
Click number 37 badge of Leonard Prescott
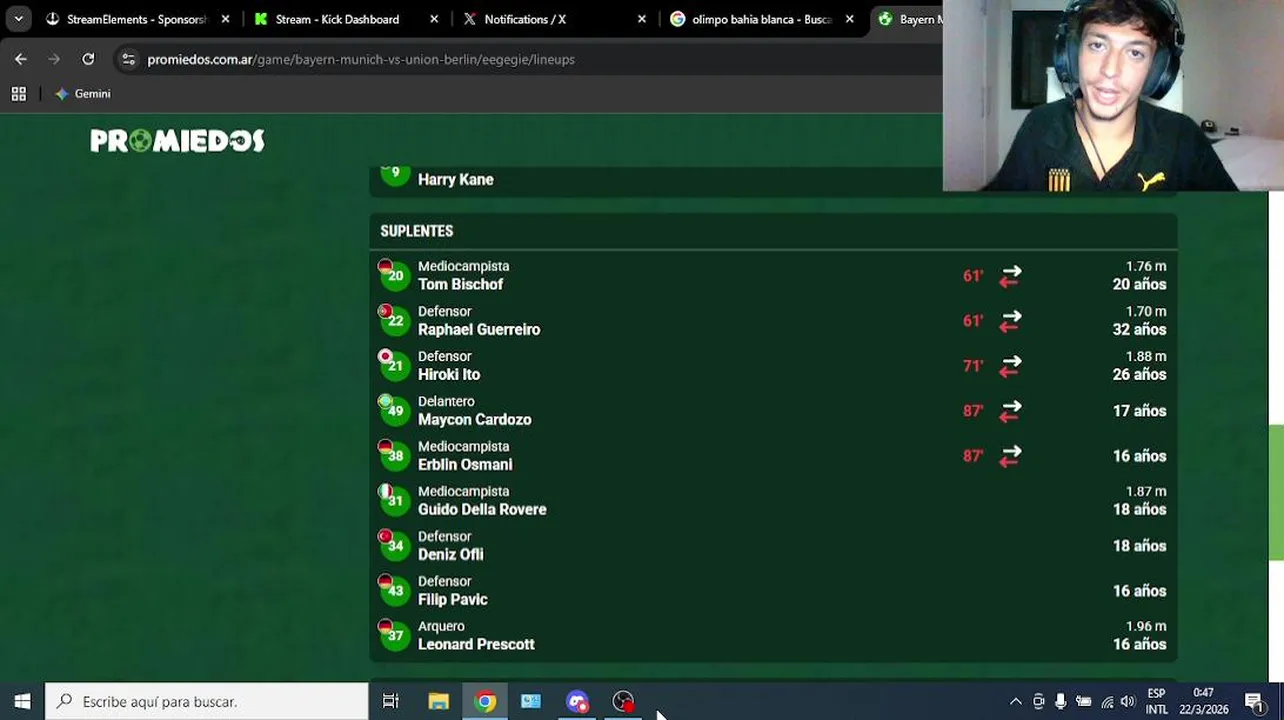pyautogui.click(x=395, y=636)
